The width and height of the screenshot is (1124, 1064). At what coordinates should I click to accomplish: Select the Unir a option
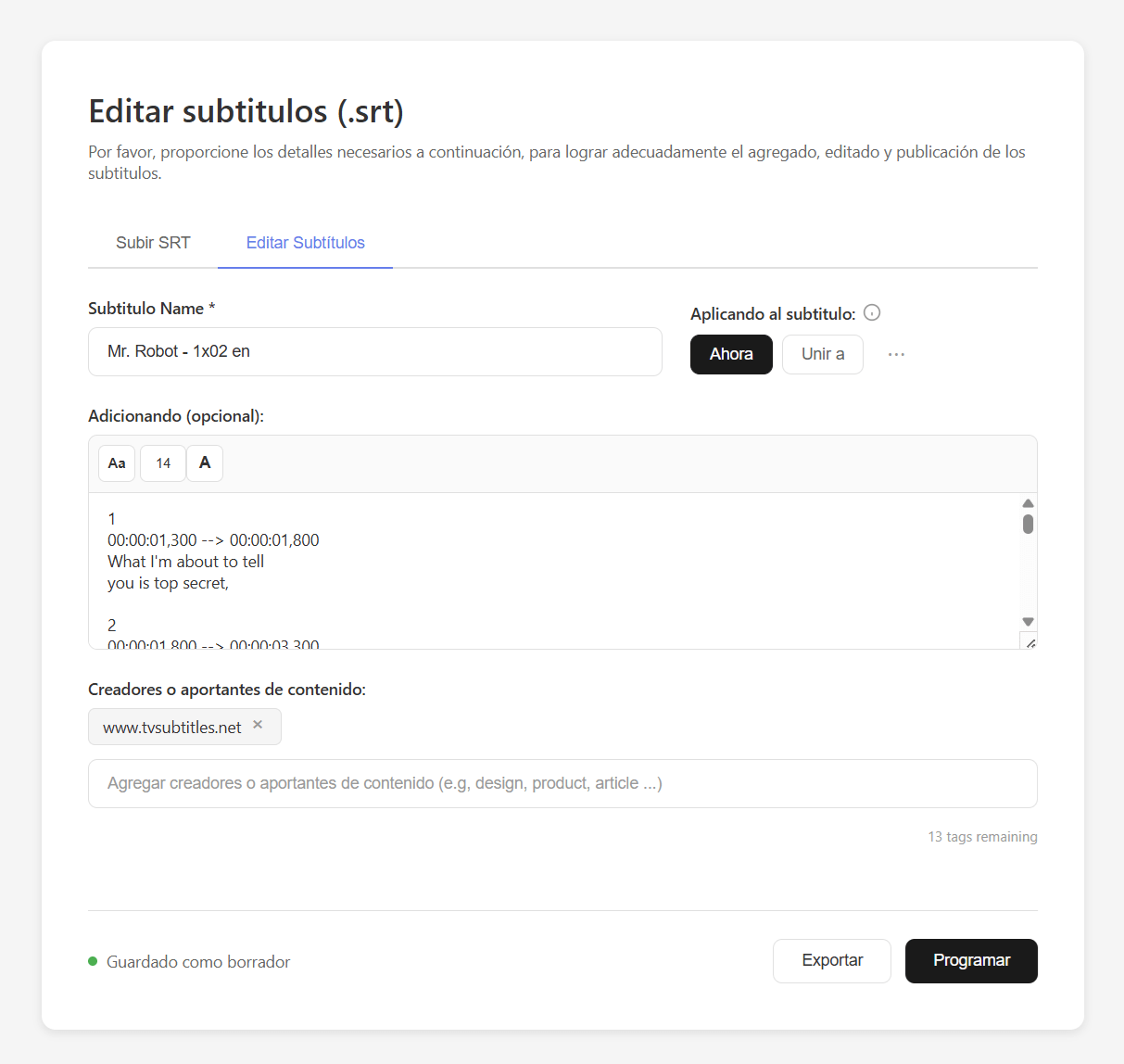pyautogui.click(x=823, y=354)
